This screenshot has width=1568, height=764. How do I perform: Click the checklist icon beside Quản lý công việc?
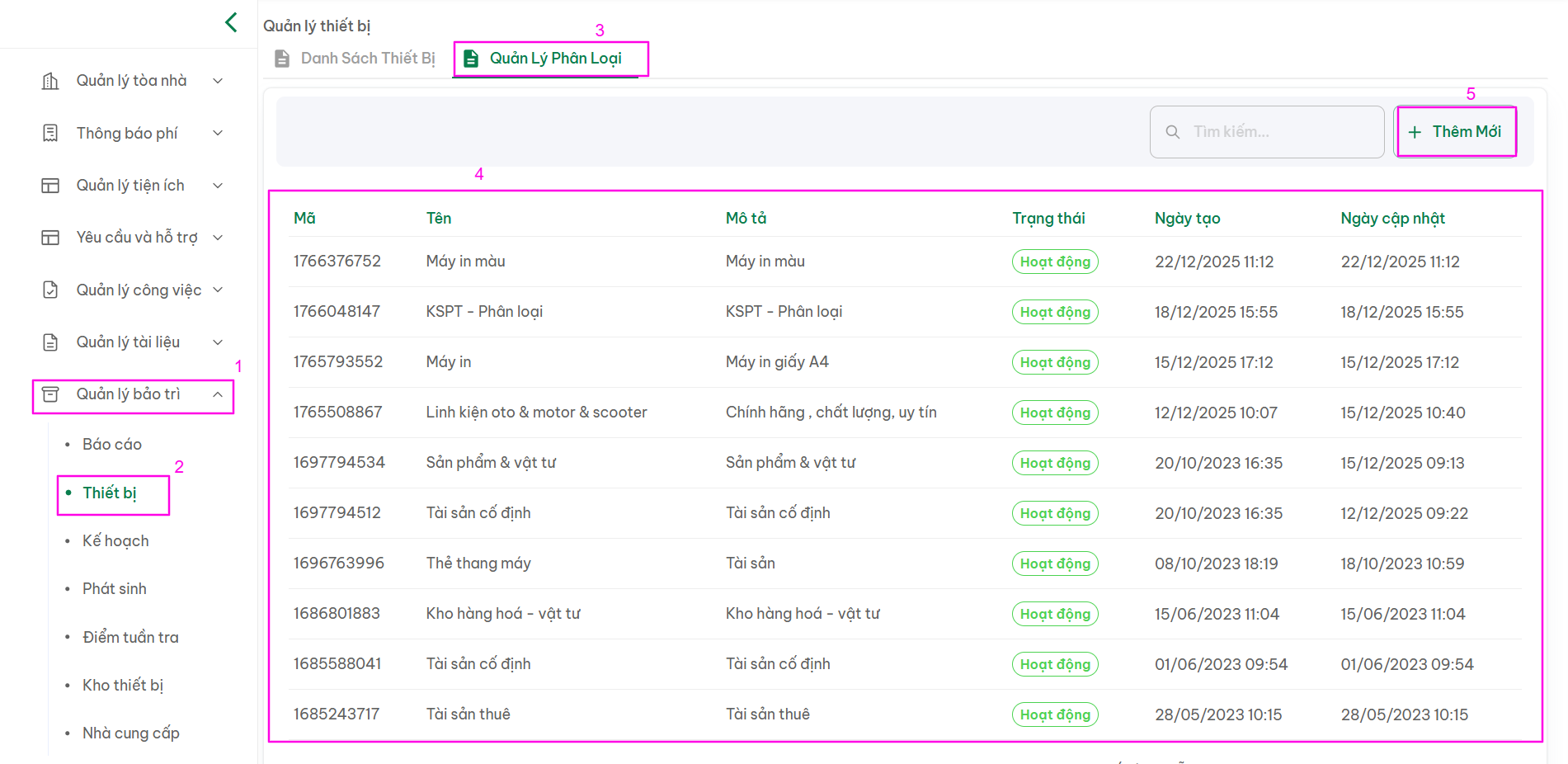[x=50, y=290]
